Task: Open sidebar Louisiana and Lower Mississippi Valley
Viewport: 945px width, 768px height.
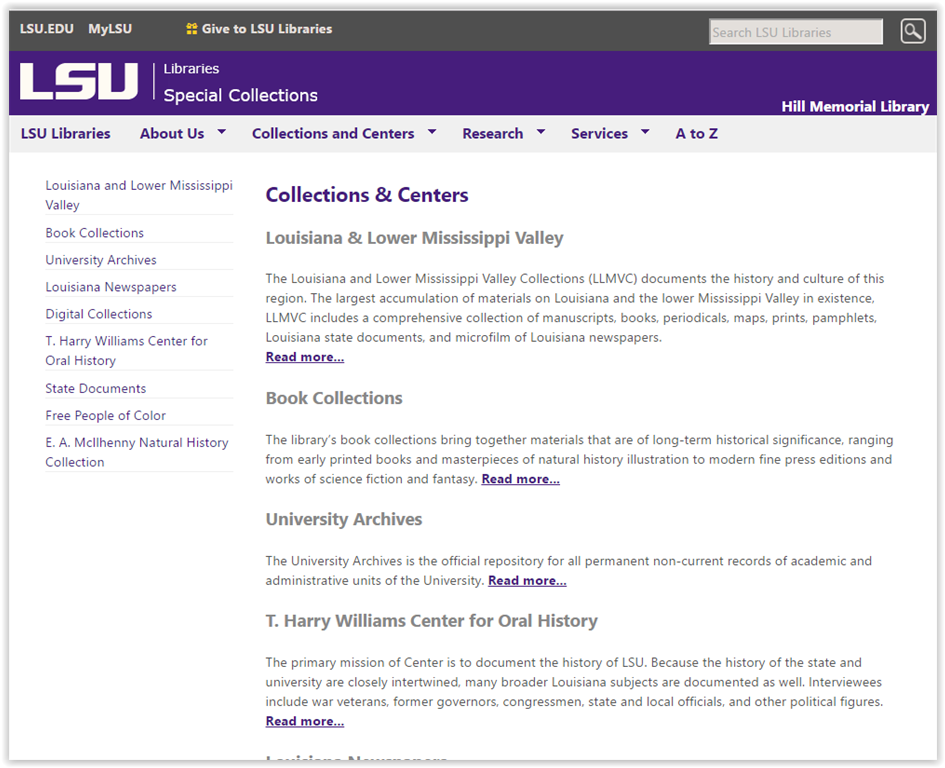Action: (139, 195)
